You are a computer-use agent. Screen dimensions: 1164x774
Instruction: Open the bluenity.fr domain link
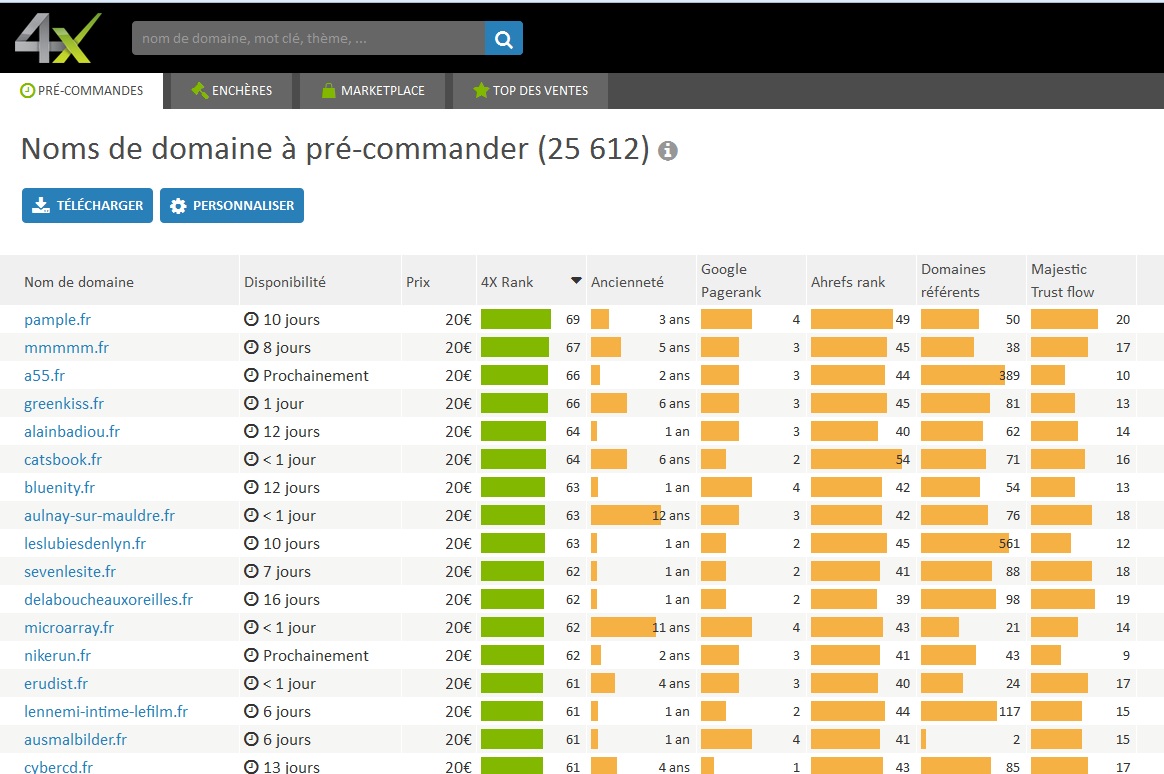point(59,488)
